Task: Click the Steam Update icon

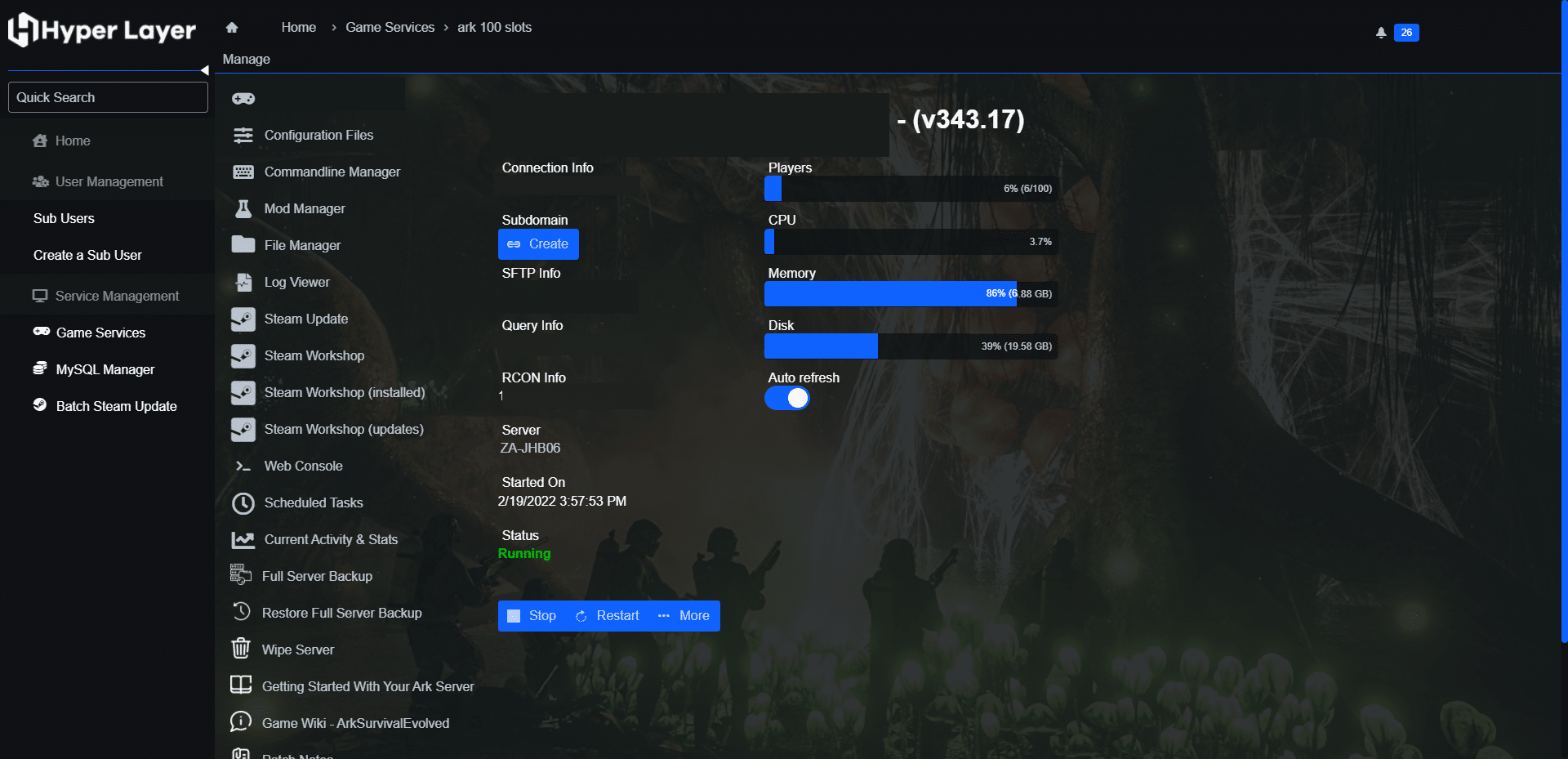Action: click(243, 319)
